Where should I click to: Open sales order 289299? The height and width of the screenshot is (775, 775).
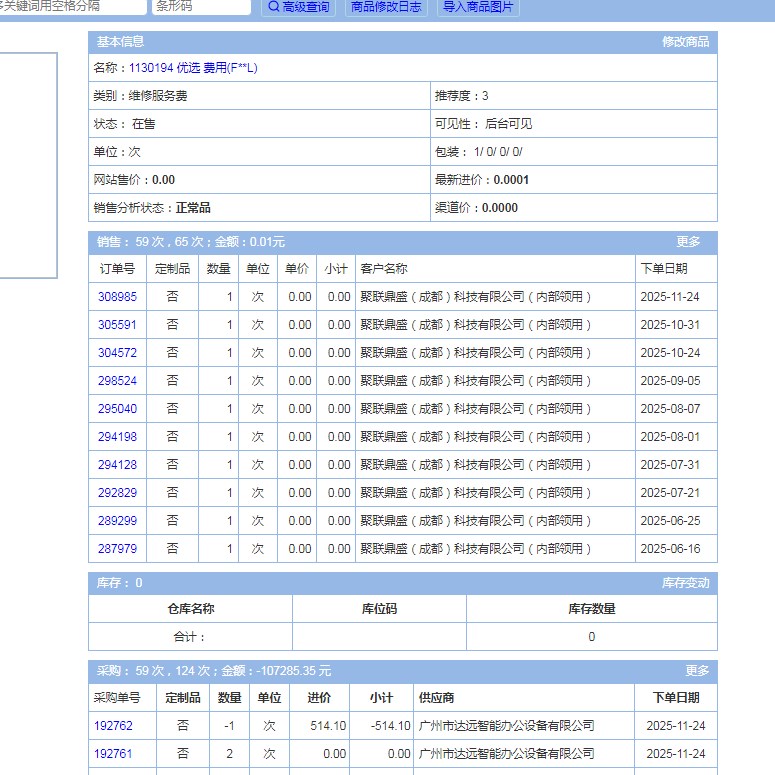pyautogui.click(x=117, y=521)
